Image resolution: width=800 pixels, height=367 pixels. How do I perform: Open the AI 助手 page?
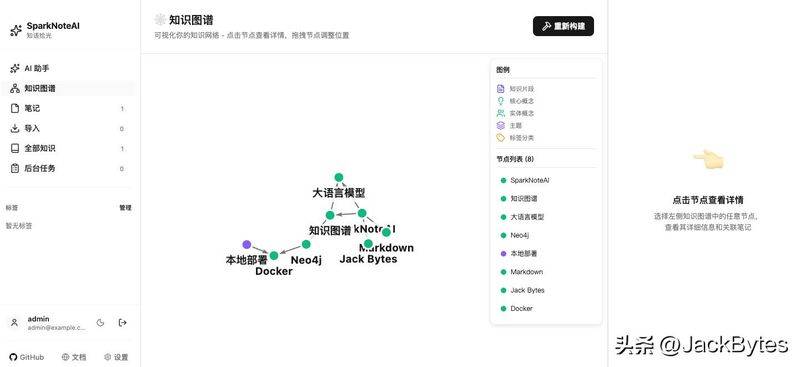click(68, 68)
